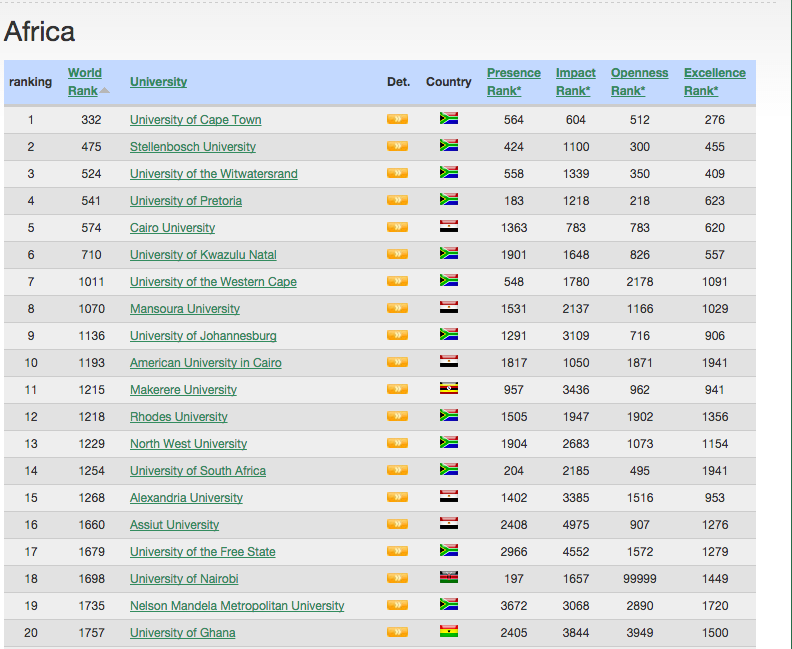The height and width of the screenshot is (649, 792).
Task: Click the orange details button for Makerere University
Action: (x=397, y=389)
